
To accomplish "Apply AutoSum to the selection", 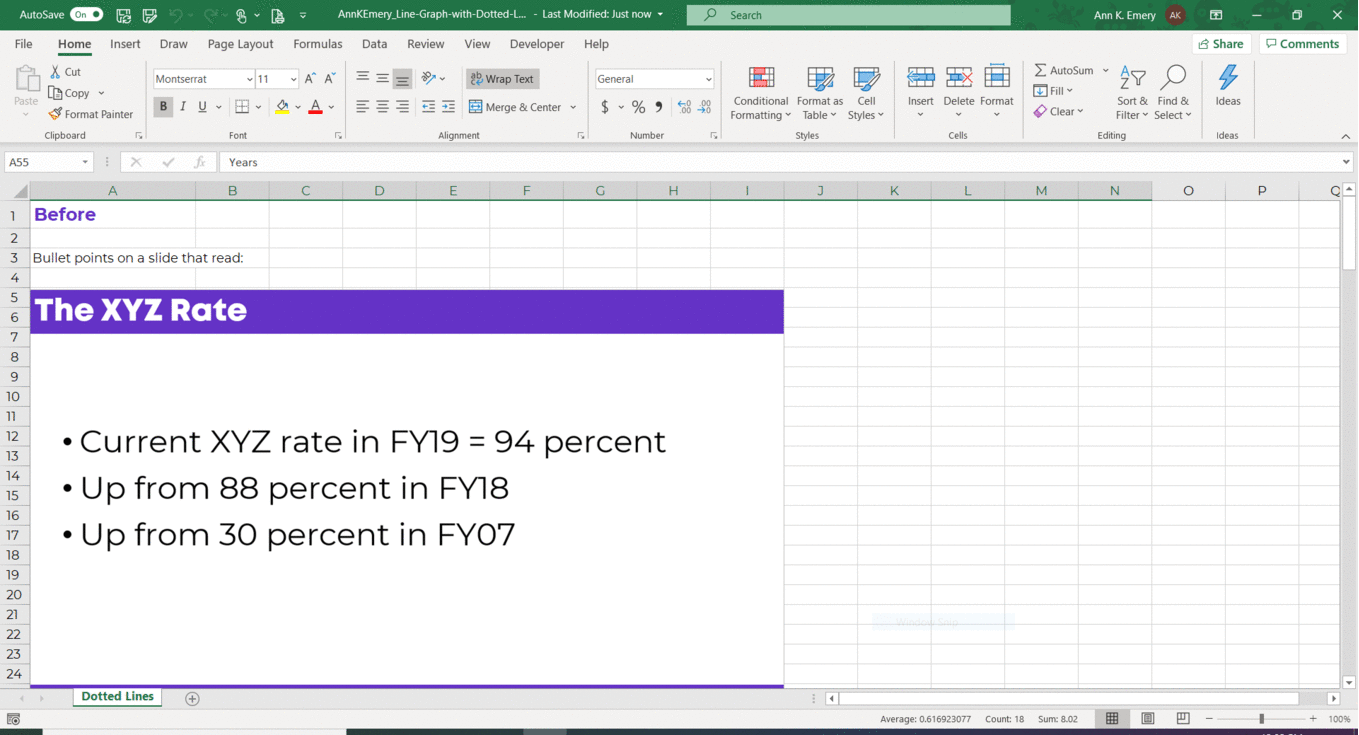I will (x=1066, y=69).
